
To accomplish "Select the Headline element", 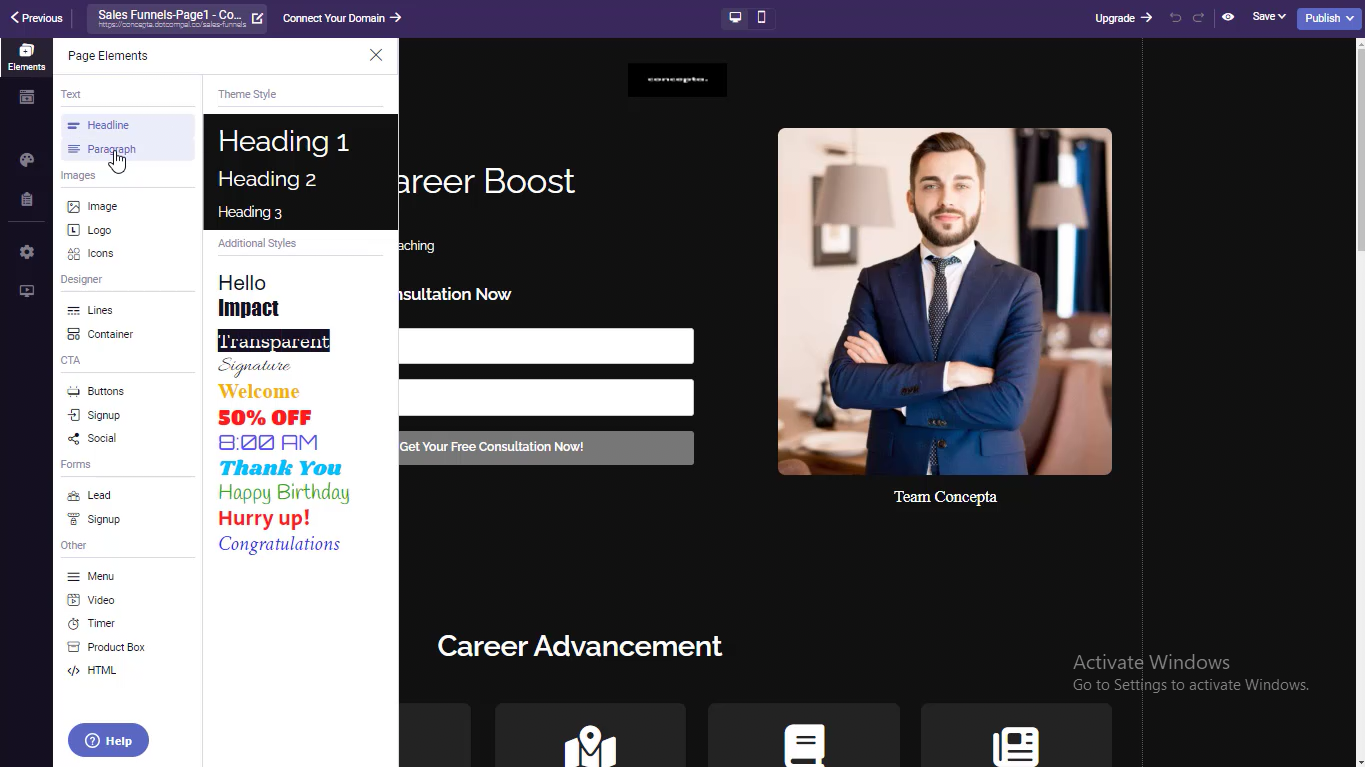I will click(128, 125).
